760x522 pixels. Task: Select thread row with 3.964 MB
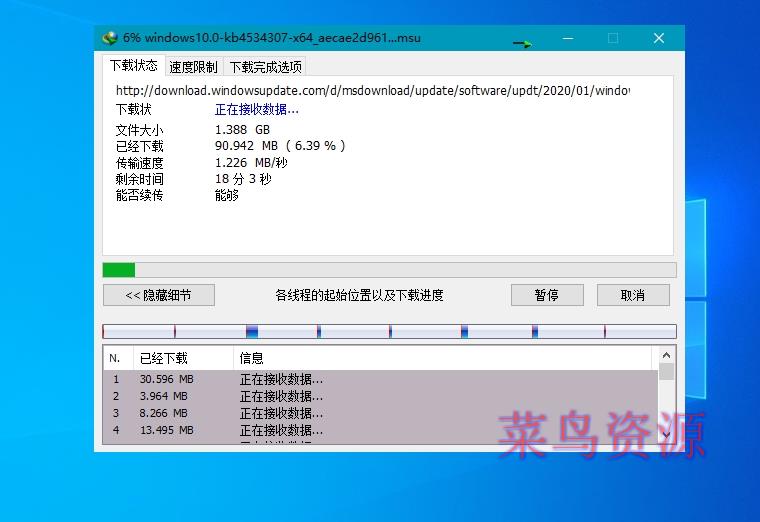pos(380,396)
